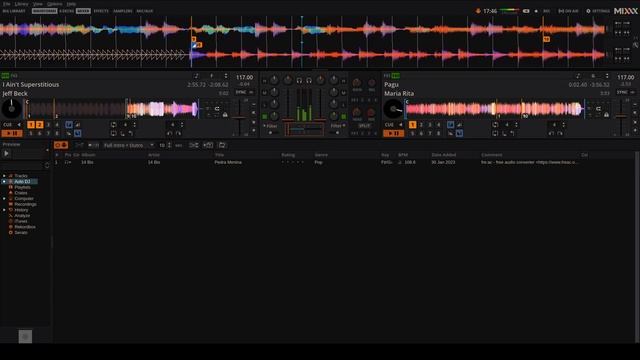
Task: Toggle the 4 Decks layout
Action: point(67,11)
